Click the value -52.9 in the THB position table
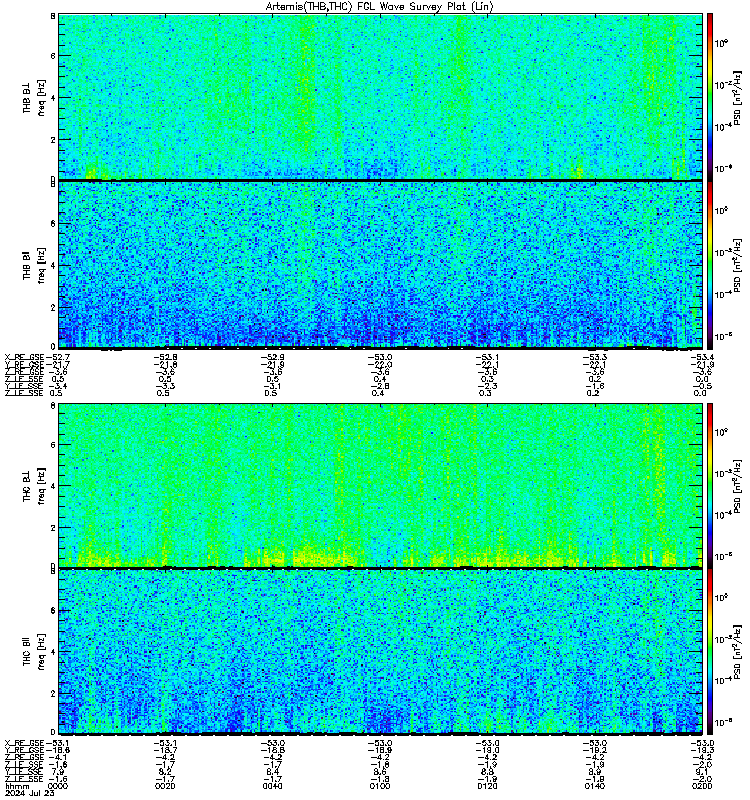The height and width of the screenshot is (800, 750). click(x=272, y=357)
